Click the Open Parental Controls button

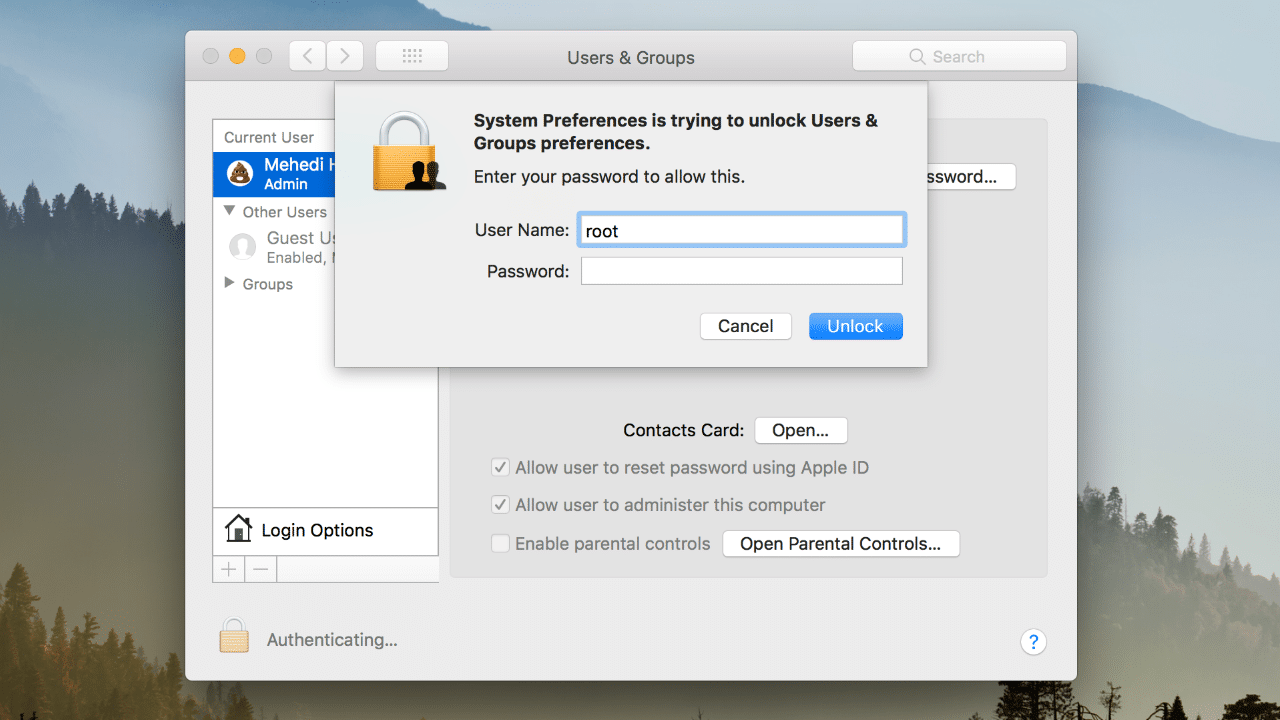(x=840, y=544)
